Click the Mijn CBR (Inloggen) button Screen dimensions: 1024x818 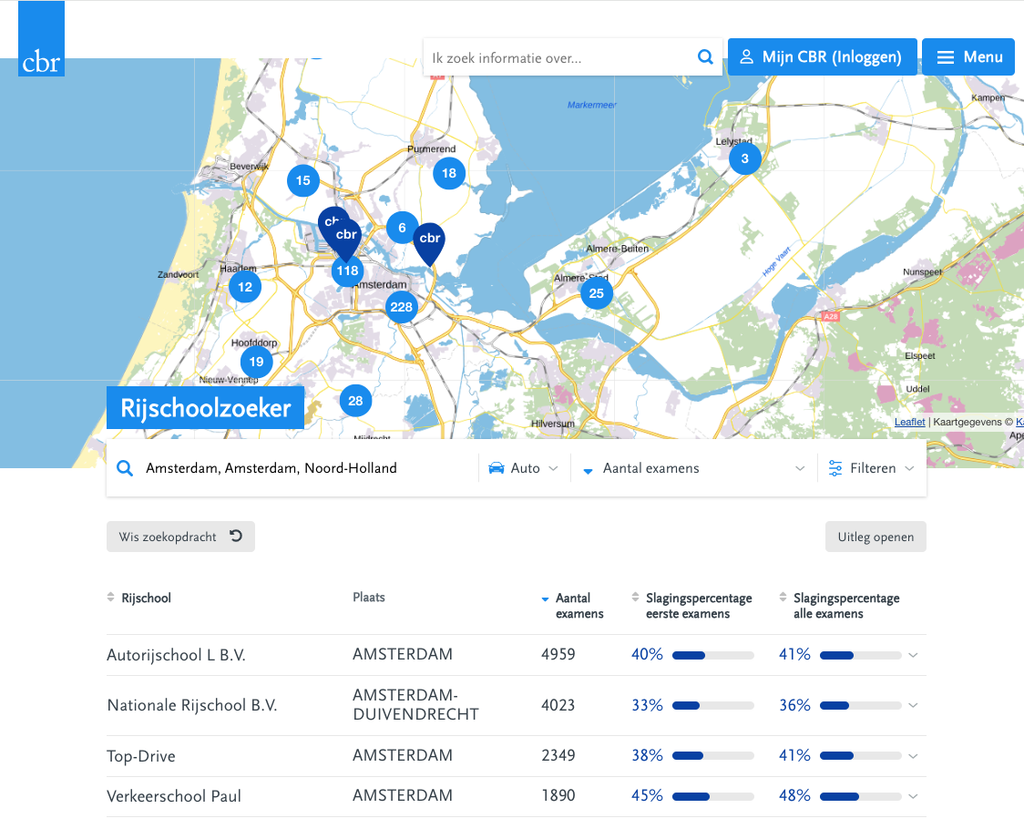[822, 57]
